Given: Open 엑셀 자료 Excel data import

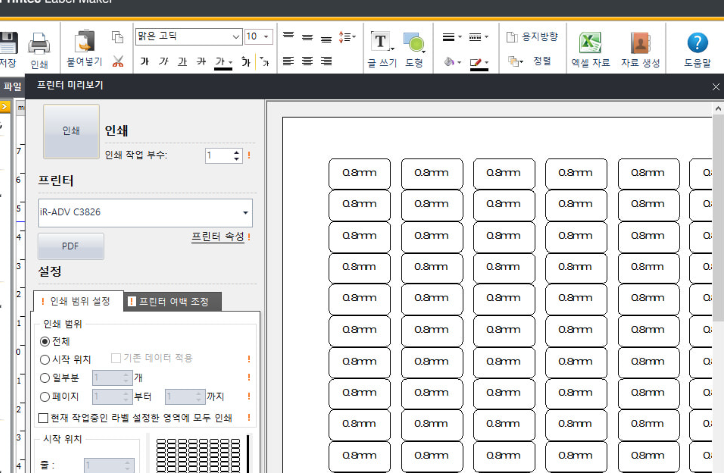Looking at the screenshot, I should tap(590, 42).
